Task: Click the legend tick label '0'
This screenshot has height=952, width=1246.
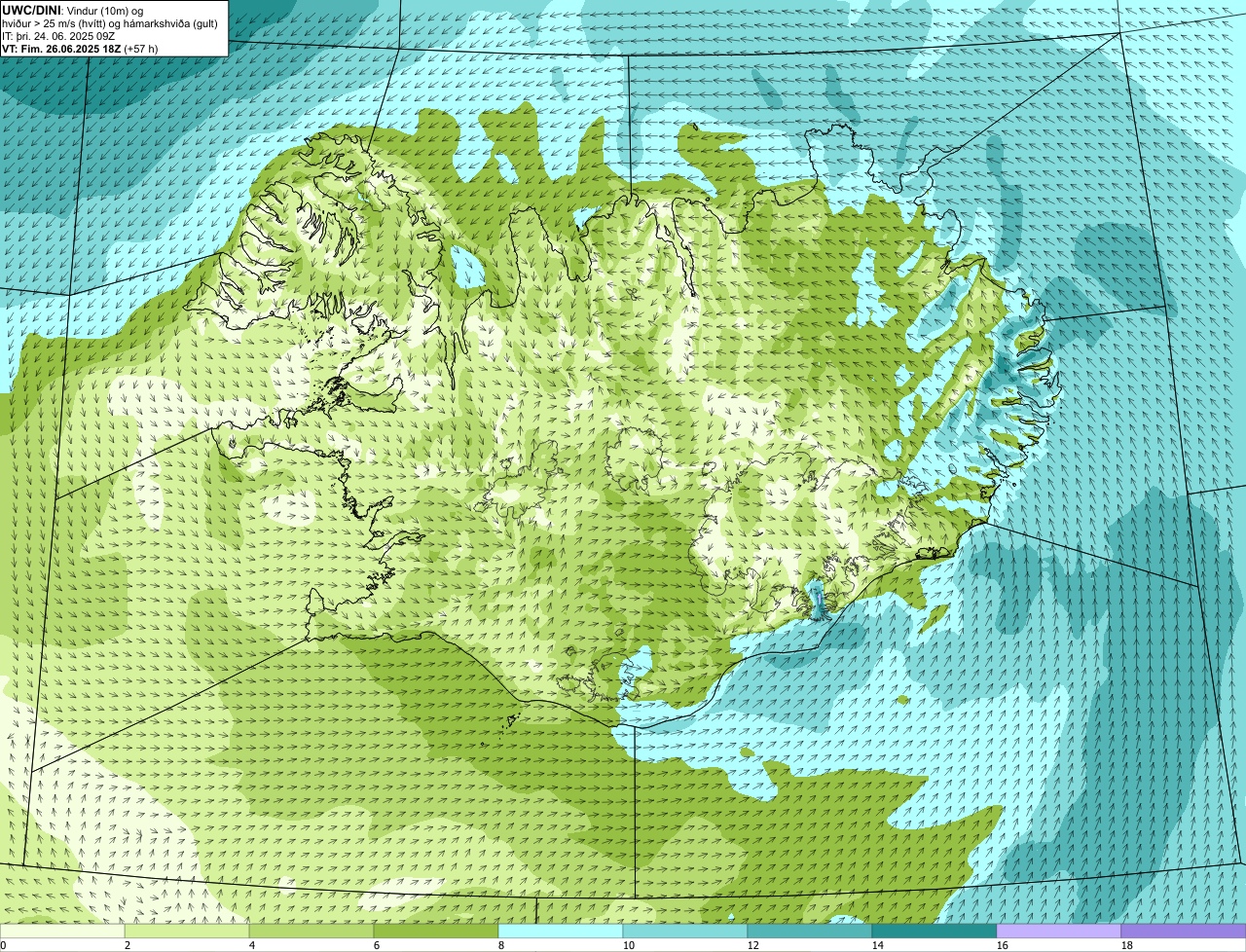Action: coord(3,945)
